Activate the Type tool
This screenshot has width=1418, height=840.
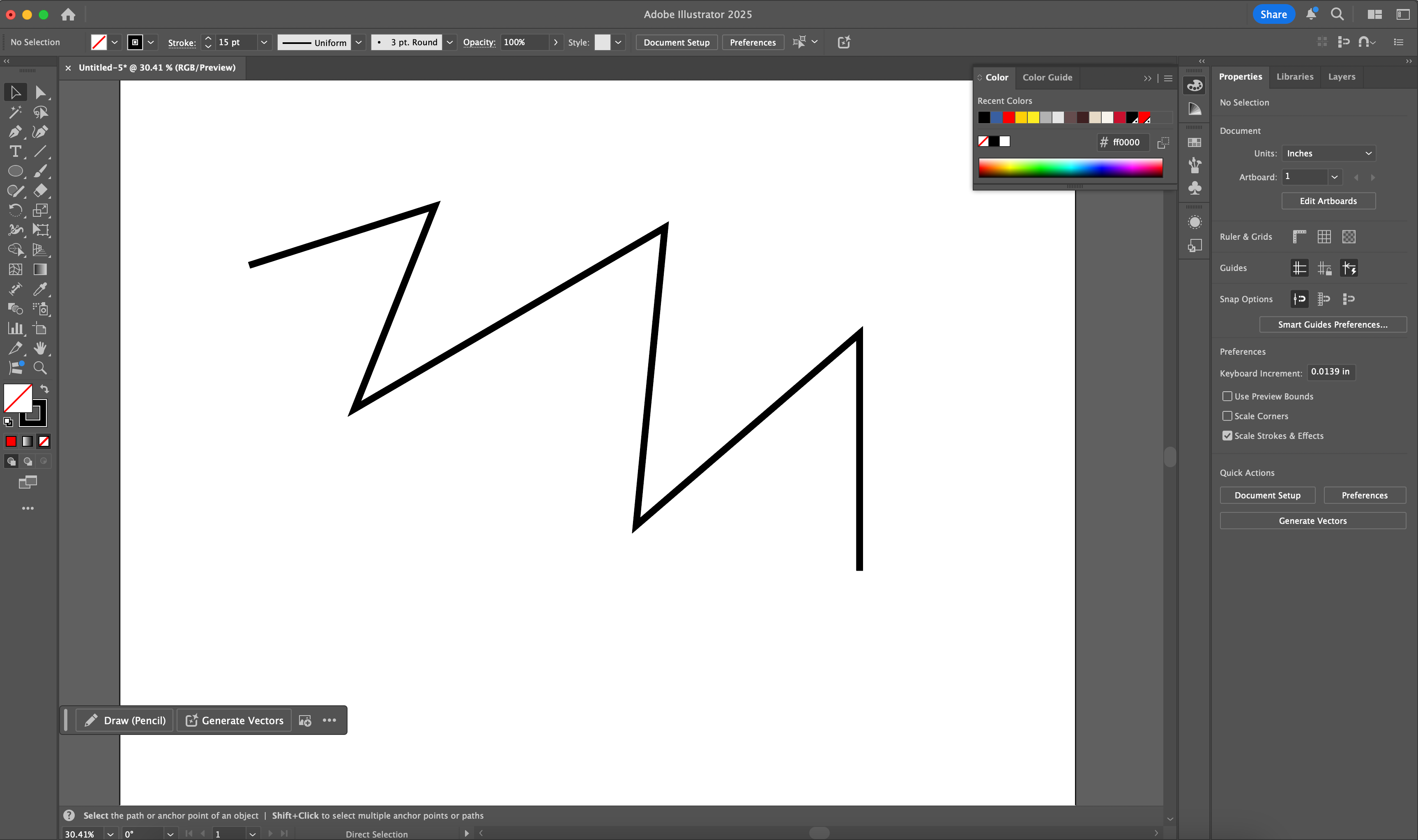click(16, 151)
